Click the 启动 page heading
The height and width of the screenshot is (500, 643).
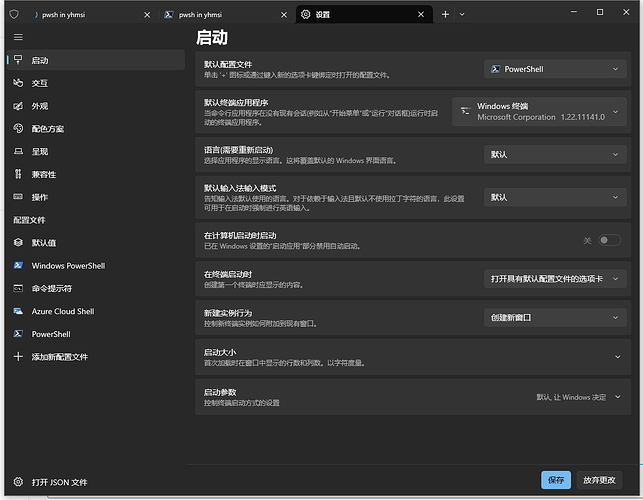click(212, 37)
